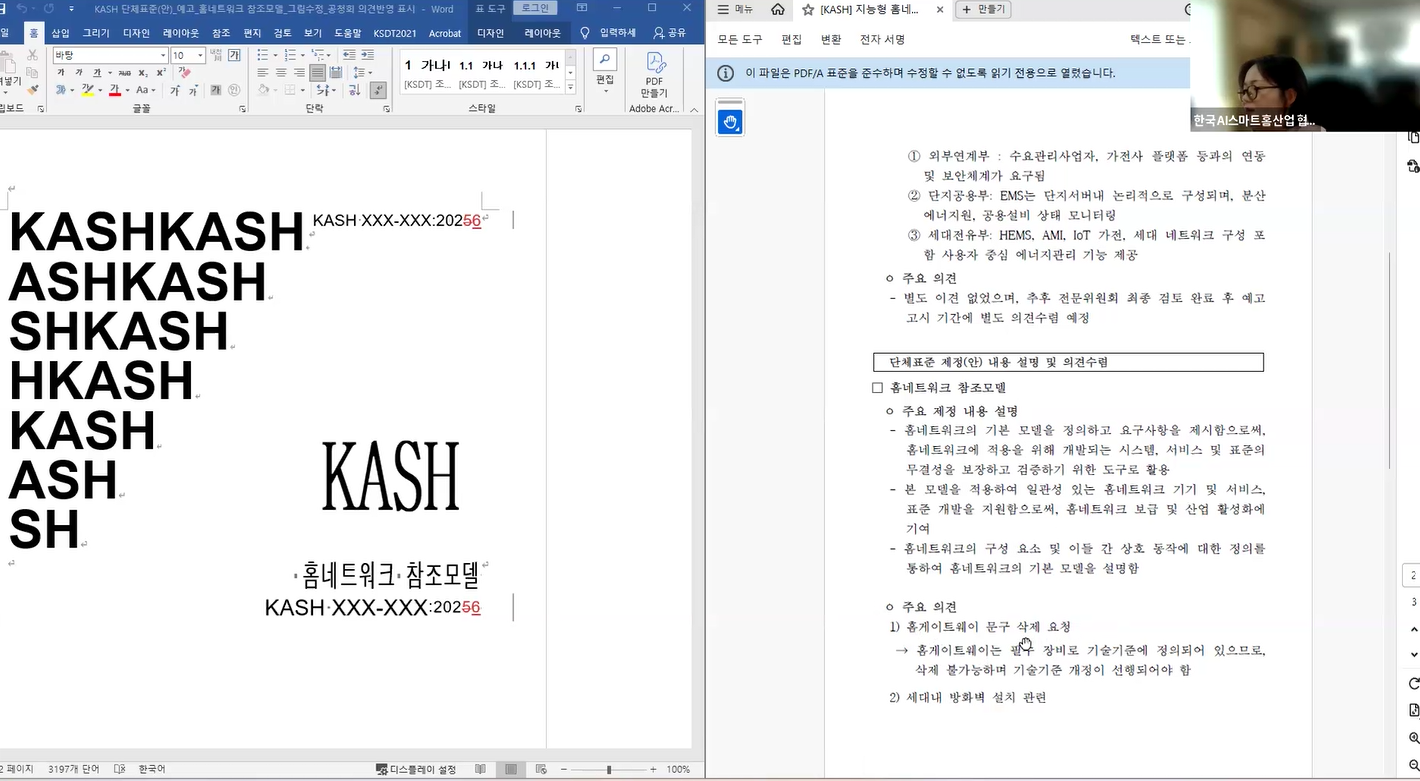
Task: Open the font size dropdown showing 10
Action: 200,55
